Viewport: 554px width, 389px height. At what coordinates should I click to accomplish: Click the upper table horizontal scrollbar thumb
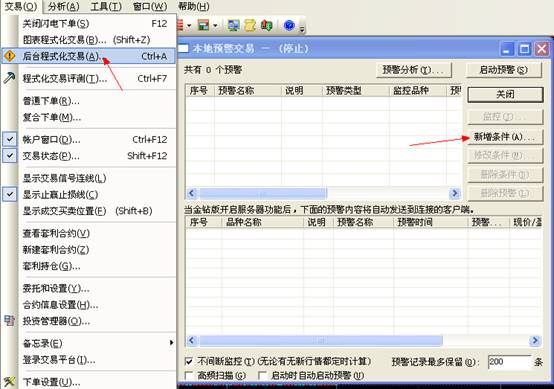click(x=263, y=193)
